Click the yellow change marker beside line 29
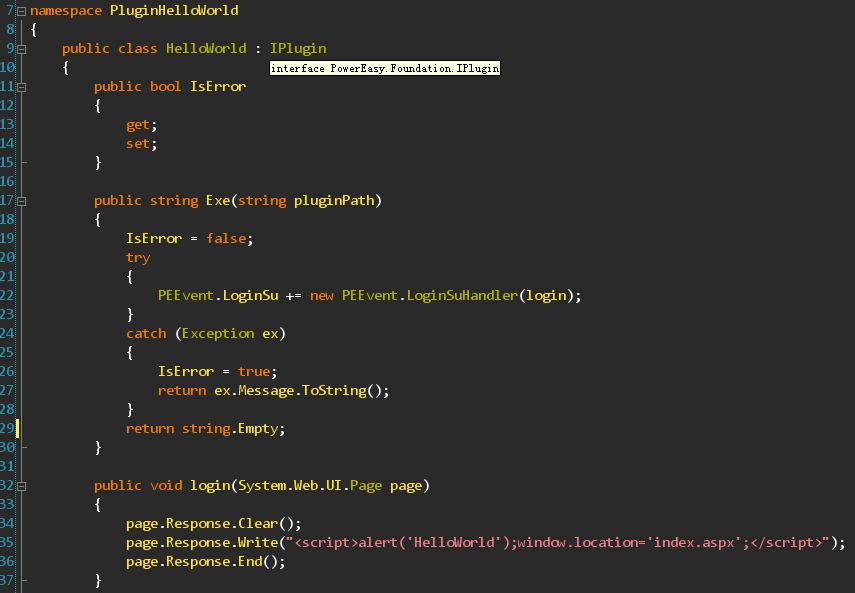This screenshot has height=593, width=855. tap(17, 428)
